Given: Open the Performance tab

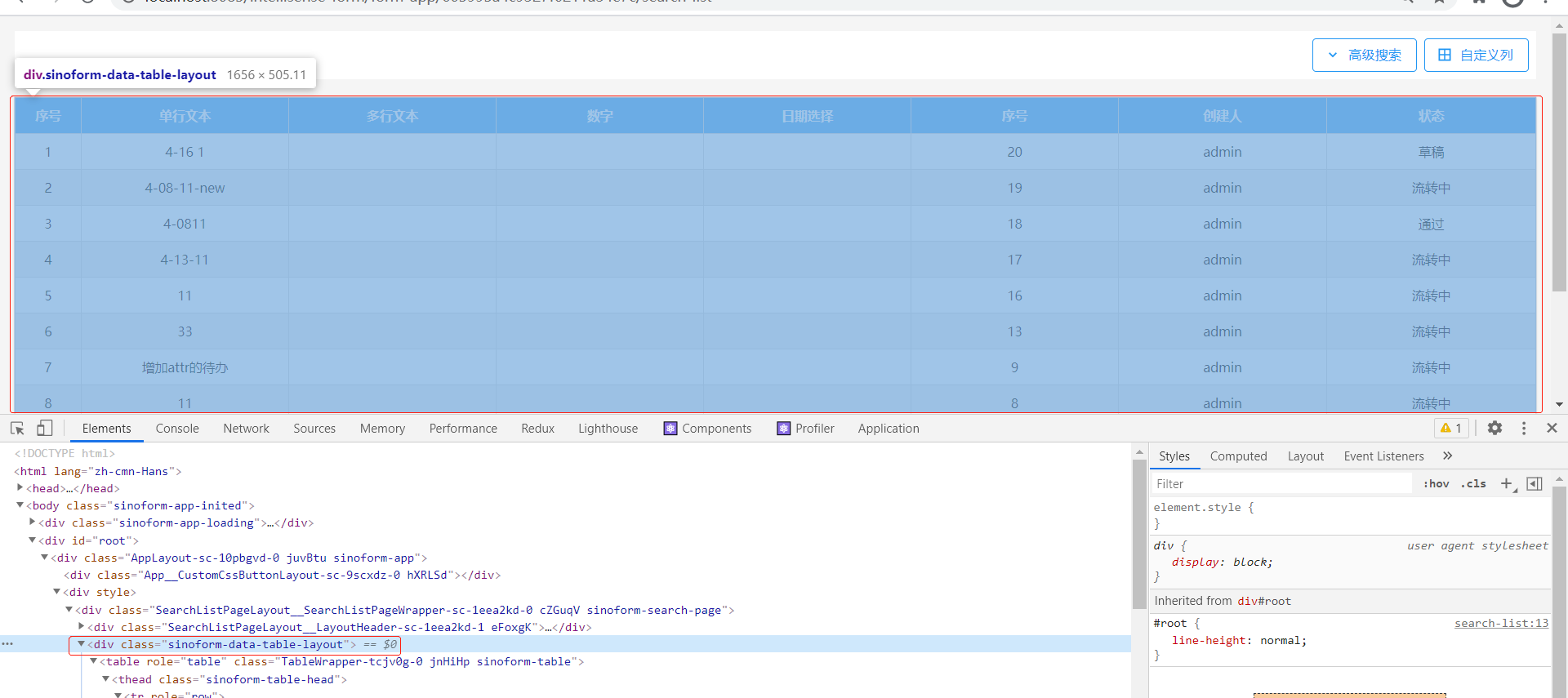Looking at the screenshot, I should point(463,428).
